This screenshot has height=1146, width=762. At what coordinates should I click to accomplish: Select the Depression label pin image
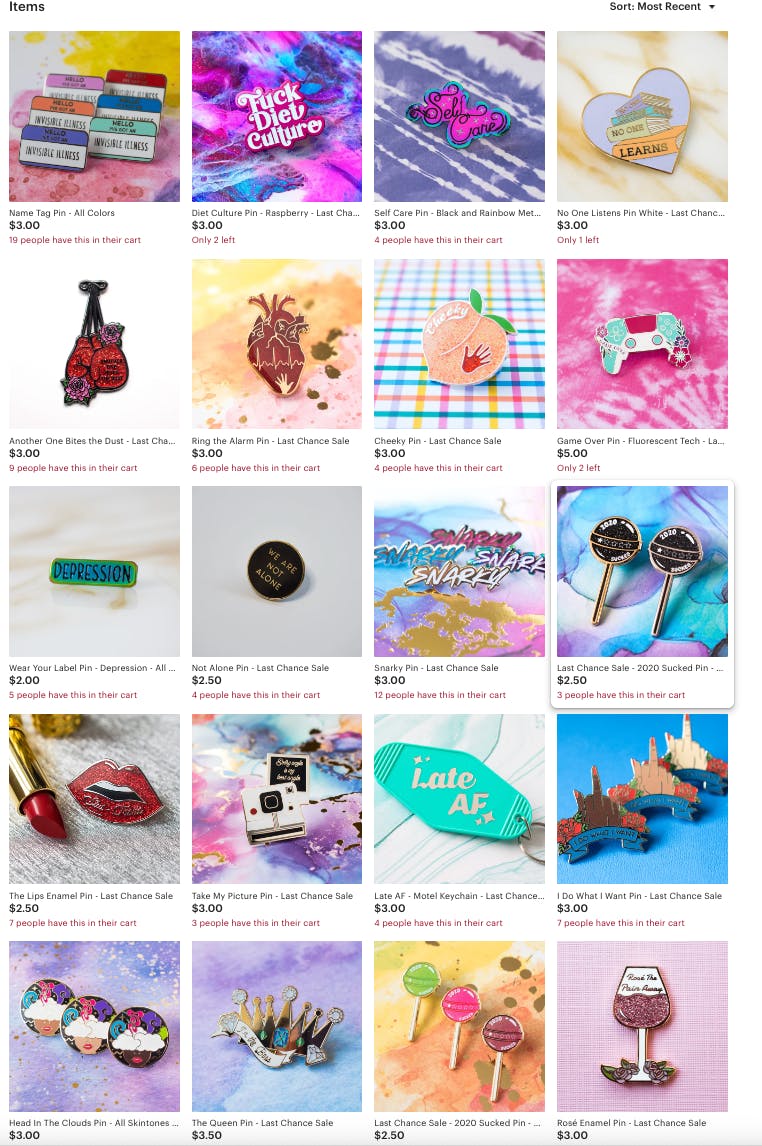click(94, 572)
